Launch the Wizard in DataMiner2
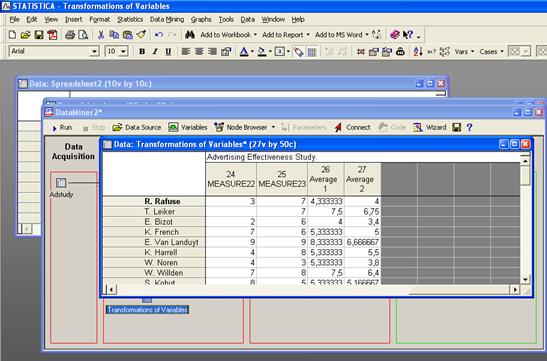Screen dimensions: 547x361 tap(429, 128)
